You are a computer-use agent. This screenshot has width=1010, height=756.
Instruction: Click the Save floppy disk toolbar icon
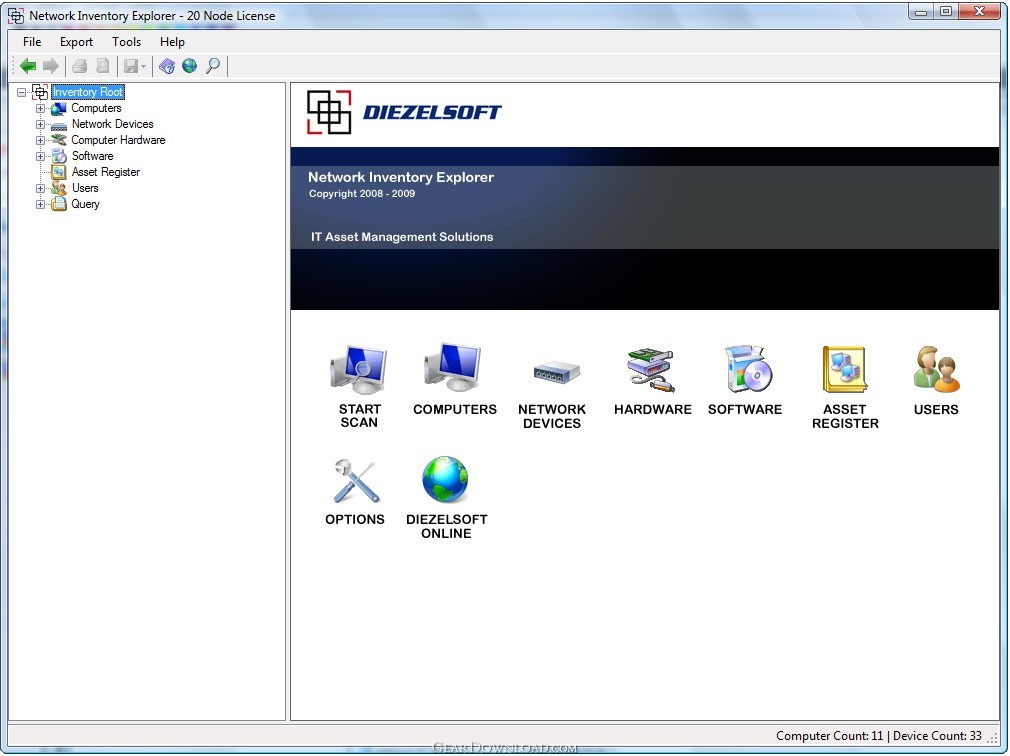click(x=131, y=66)
